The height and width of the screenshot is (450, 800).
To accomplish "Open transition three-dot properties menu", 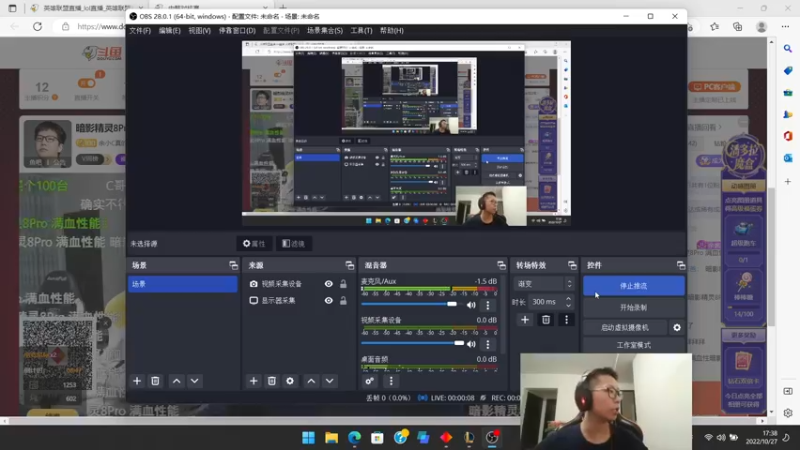I will (x=566, y=320).
